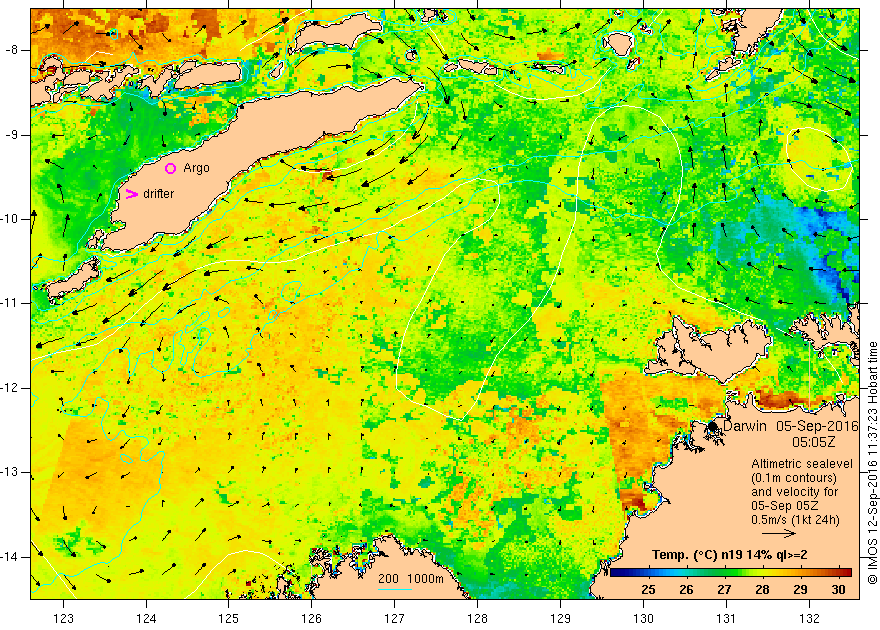The image size is (880, 630).
Task: Click the colorbar tick label '30'
Action: [x=838, y=590]
